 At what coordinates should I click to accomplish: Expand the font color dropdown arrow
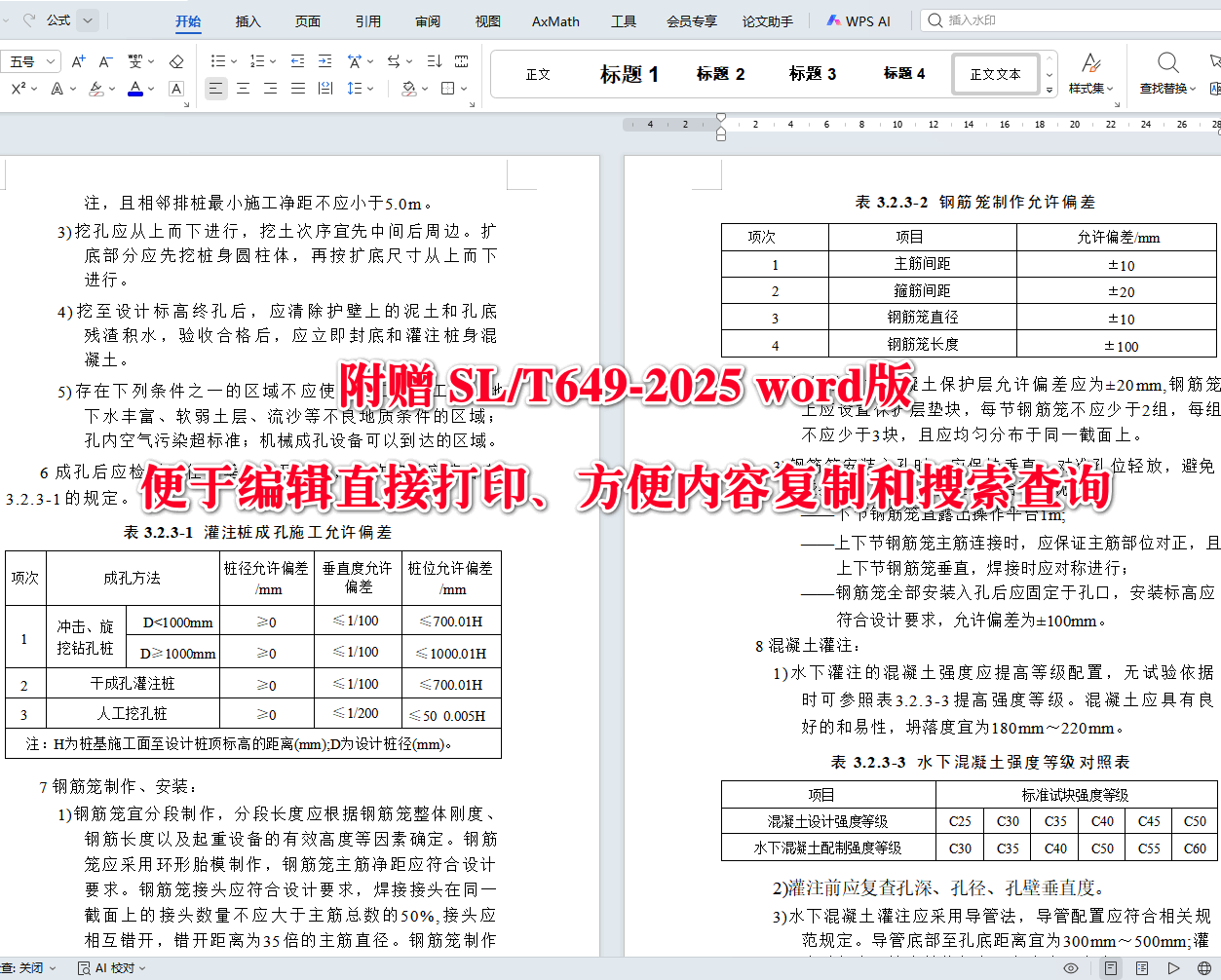(x=153, y=89)
